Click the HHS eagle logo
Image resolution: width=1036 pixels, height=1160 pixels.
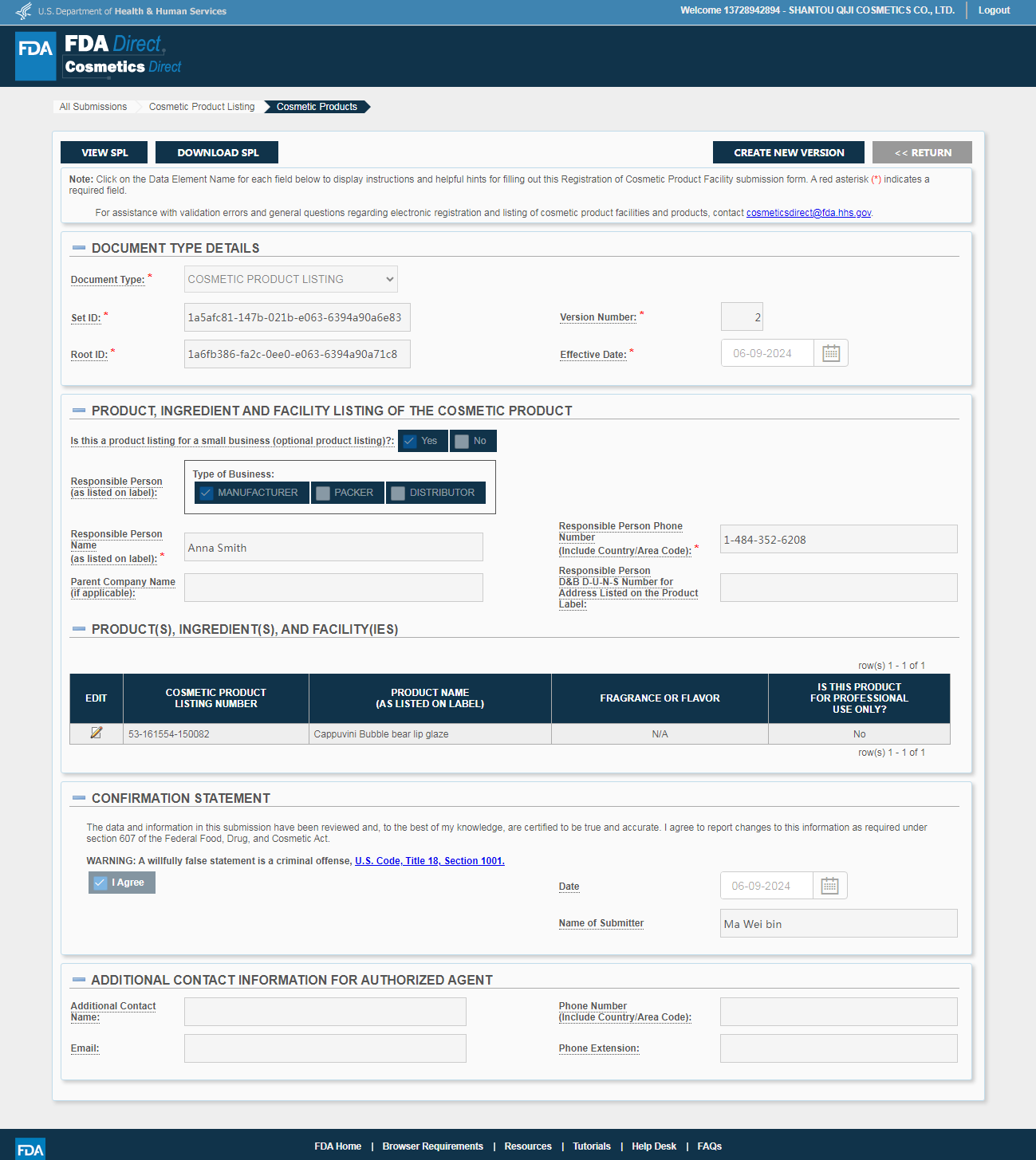tap(24, 11)
